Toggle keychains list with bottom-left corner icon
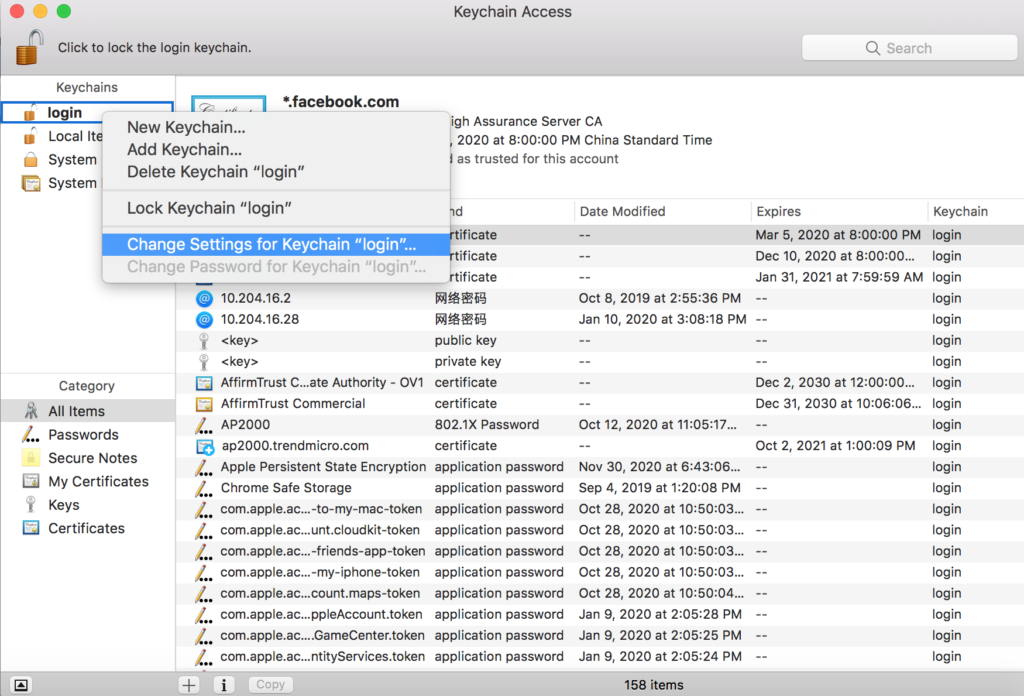This screenshot has width=1024, height=696. tap(21, 685)
